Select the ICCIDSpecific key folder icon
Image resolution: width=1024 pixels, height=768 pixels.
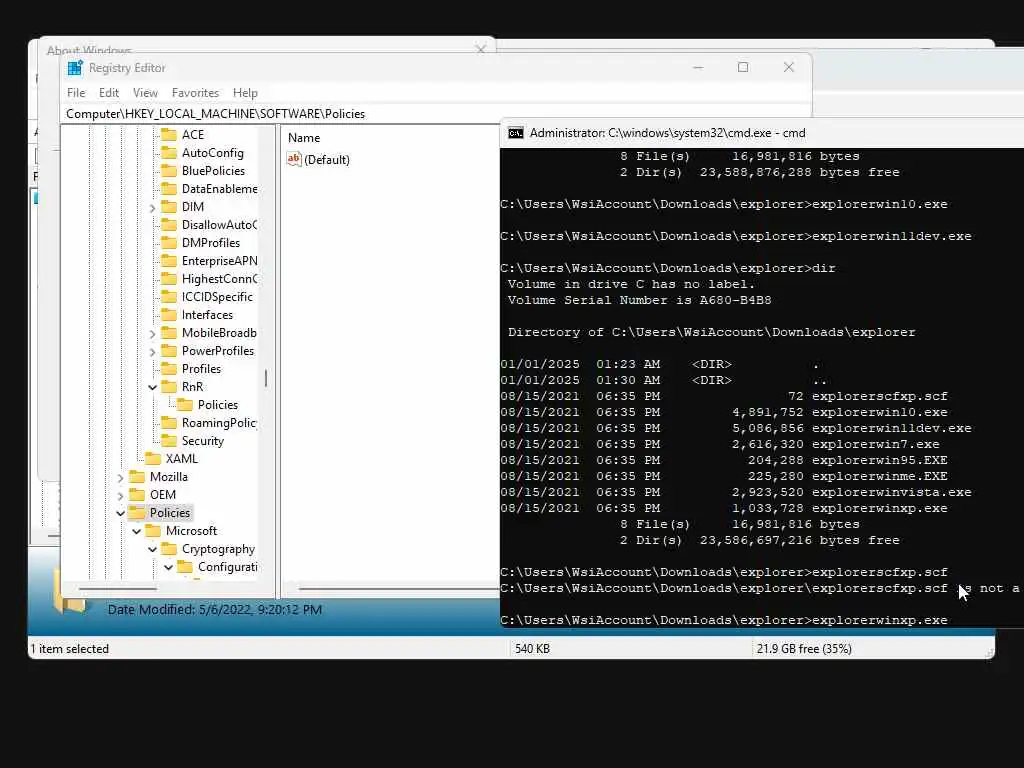169,296
